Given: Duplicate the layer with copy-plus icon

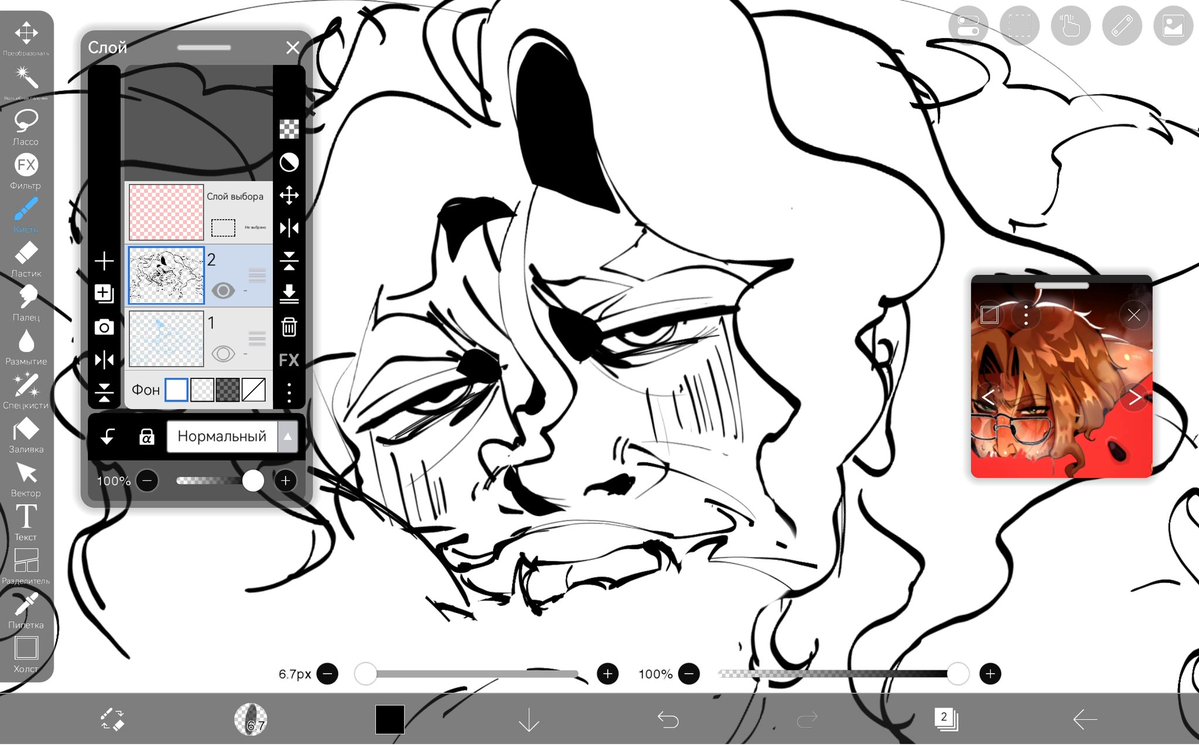Looking at the screenshot, I should click(x=104, y=294).
